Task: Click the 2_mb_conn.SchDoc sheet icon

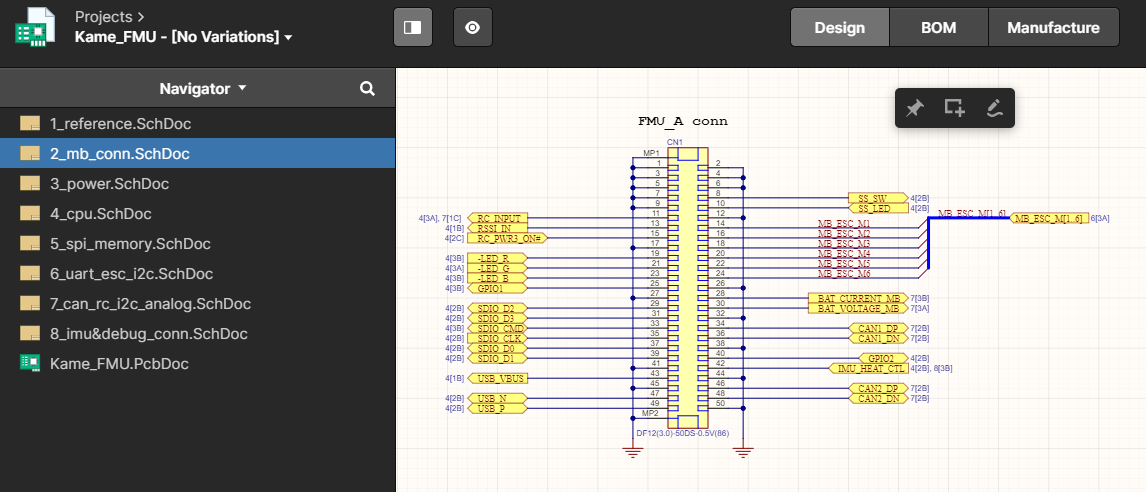Action: click(30, 154)
